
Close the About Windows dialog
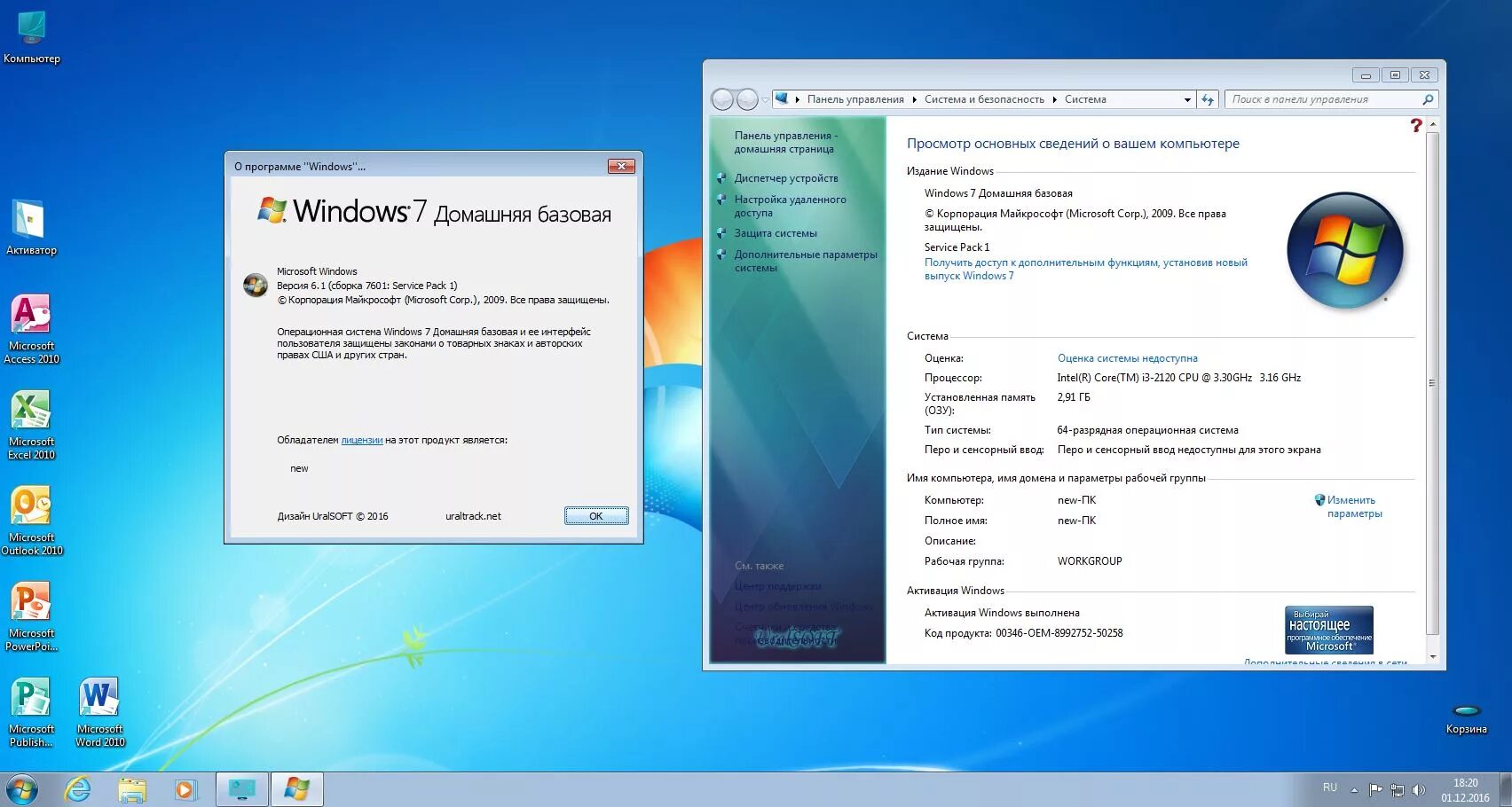point(621,166)
